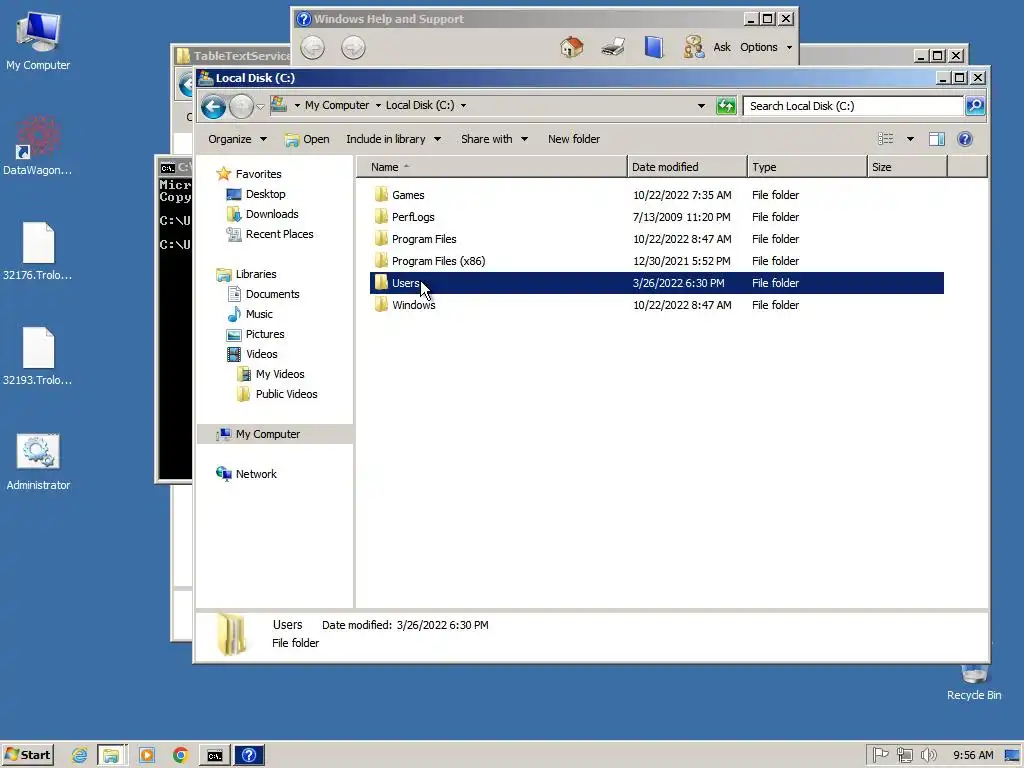Viewport: 1024px width, 768px height.
Task: Open Help and Support home icon
Action: (x=571, y=47)
